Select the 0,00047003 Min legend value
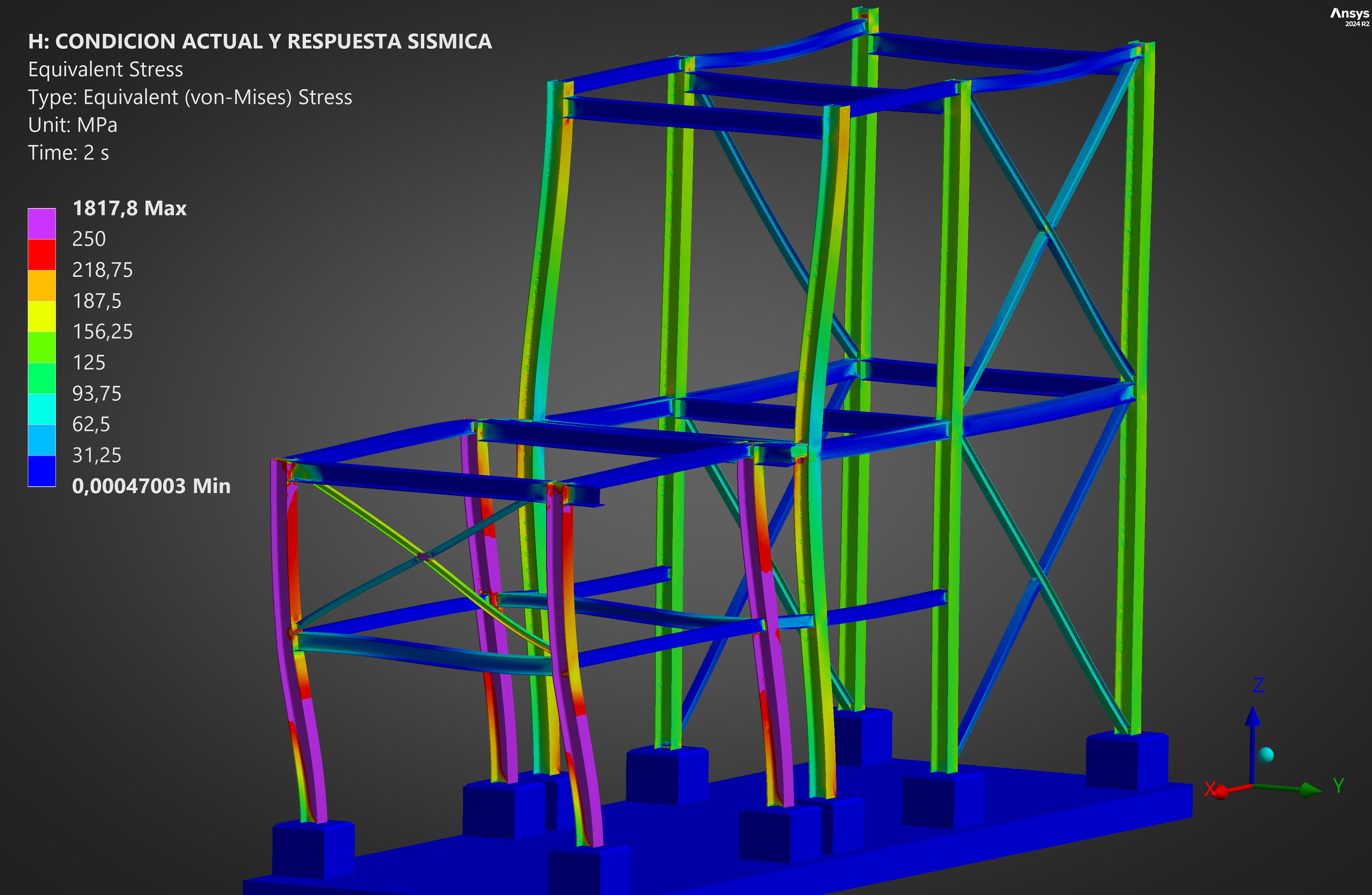The height and width of the screenshot is (895, 1372). pyautogui.click(x=151, y=486)
